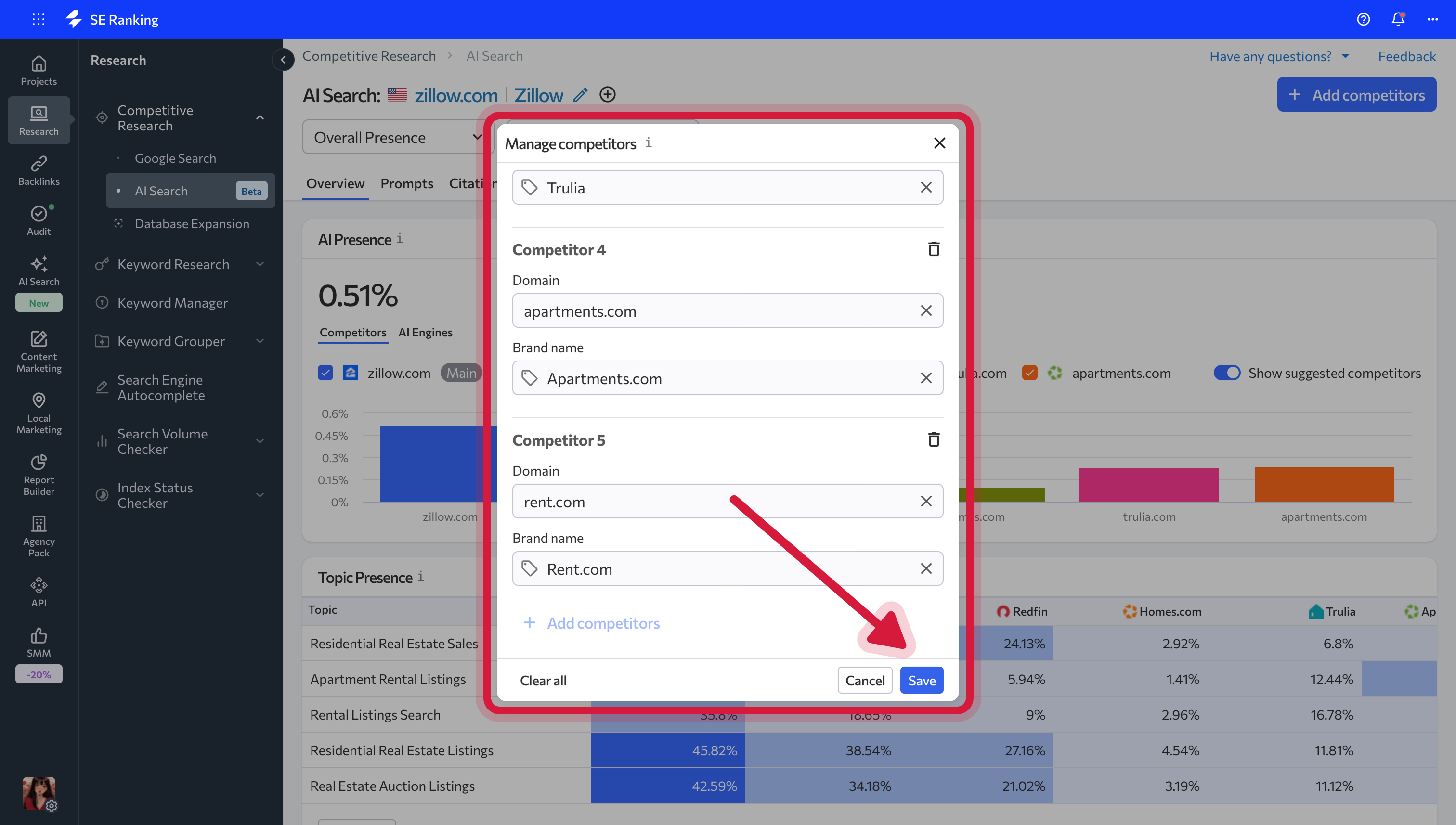Open Backlinks section in the sidebar
The image size is (1456, 825).
tap(39, 170)
